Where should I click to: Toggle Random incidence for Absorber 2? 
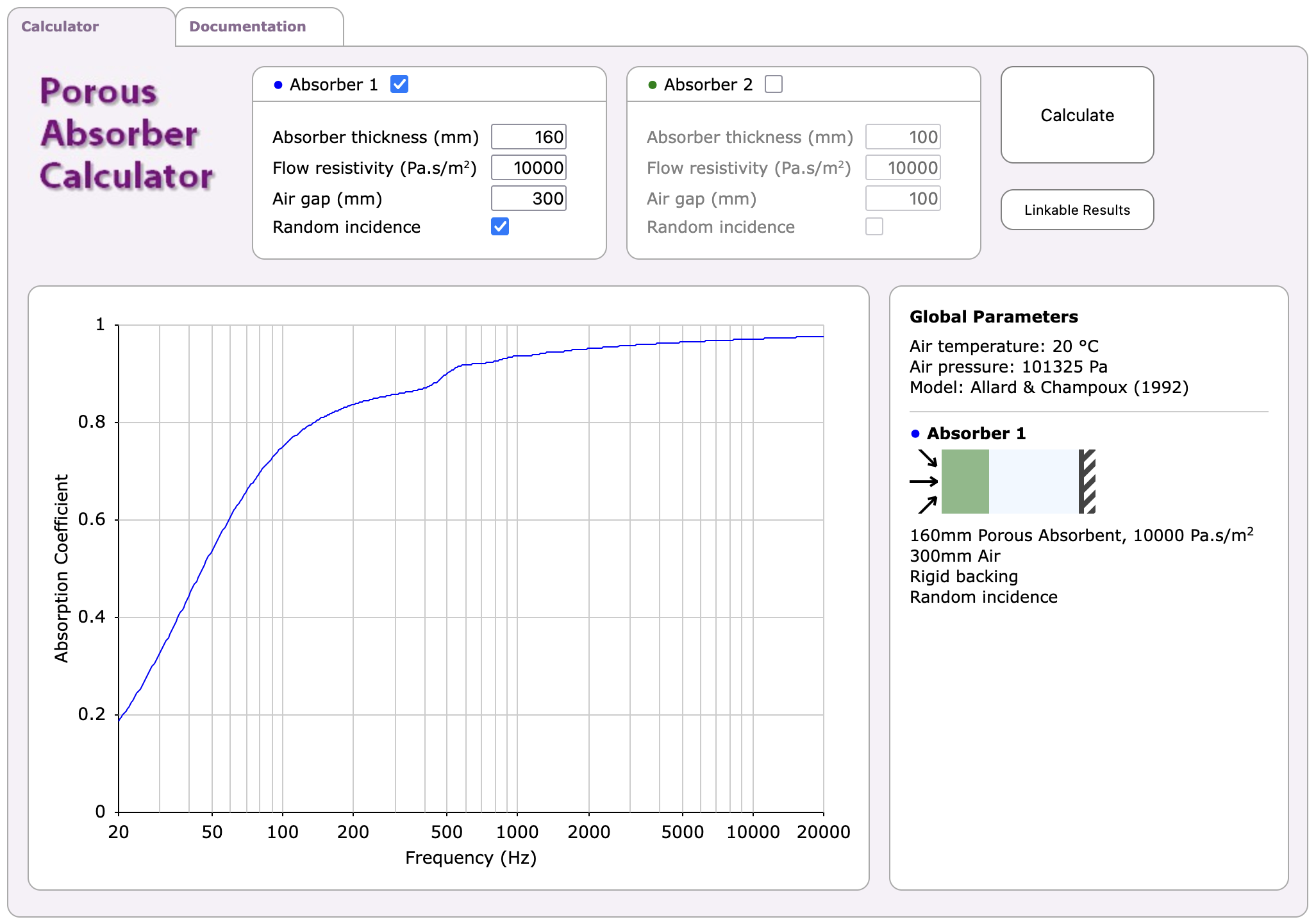pos(874,226)
